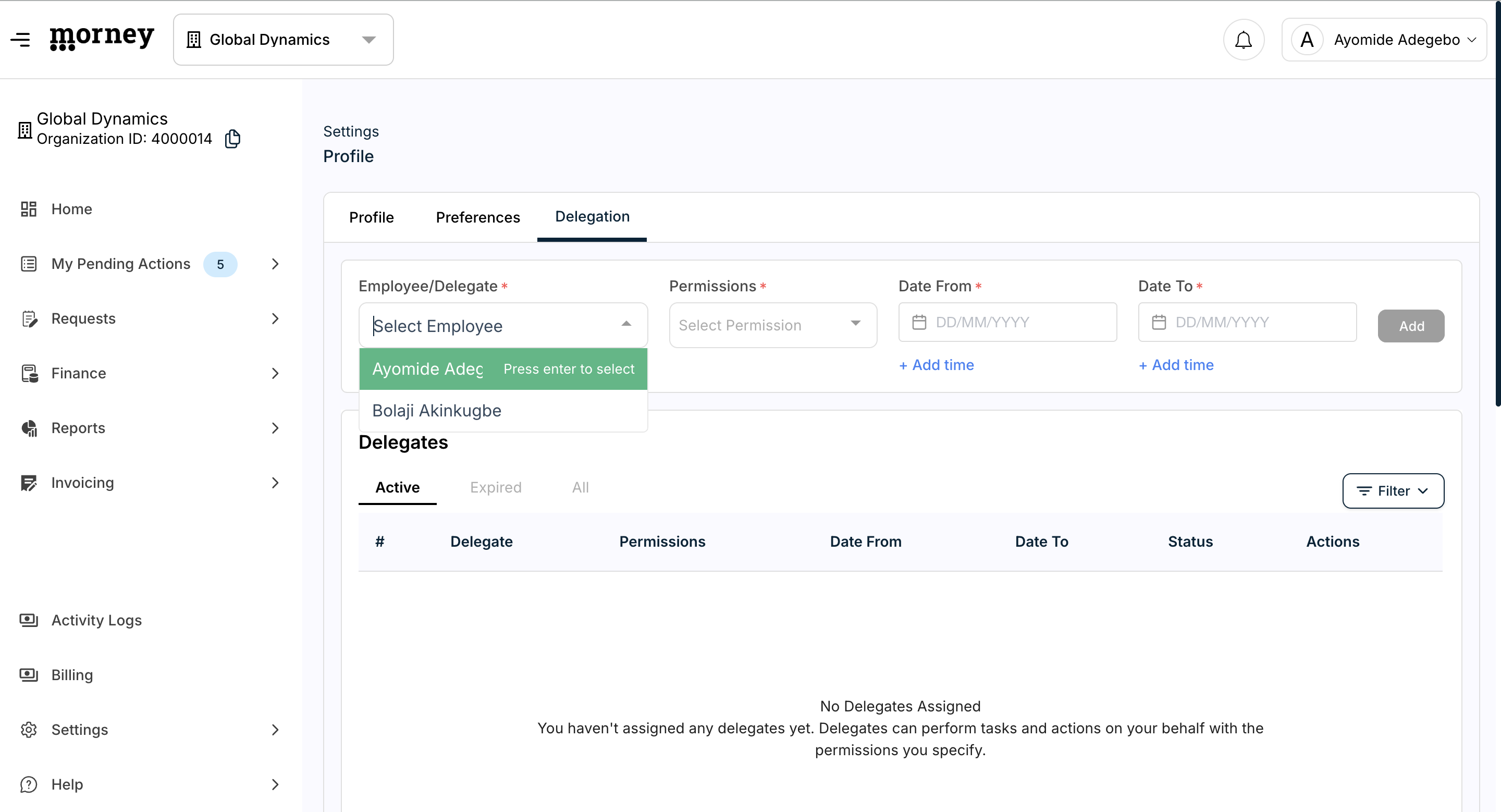Open the notifications bell

1244,40
